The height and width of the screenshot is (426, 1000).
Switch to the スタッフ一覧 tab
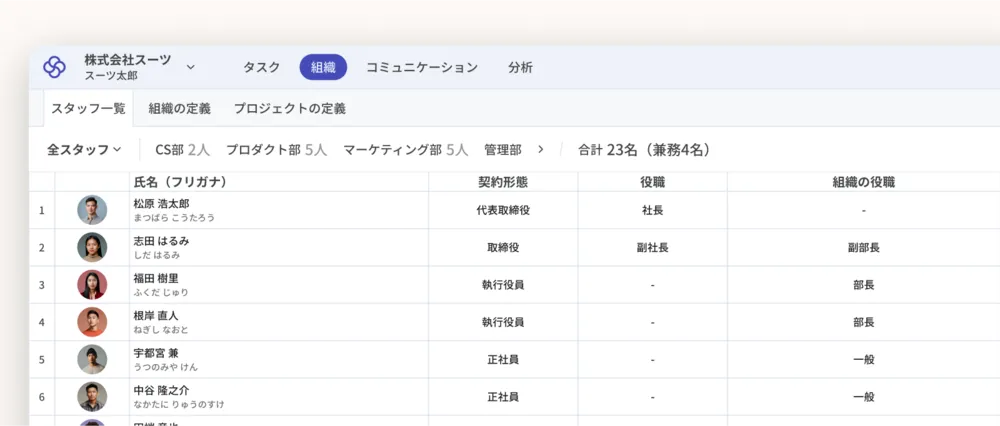pos(89,108)
